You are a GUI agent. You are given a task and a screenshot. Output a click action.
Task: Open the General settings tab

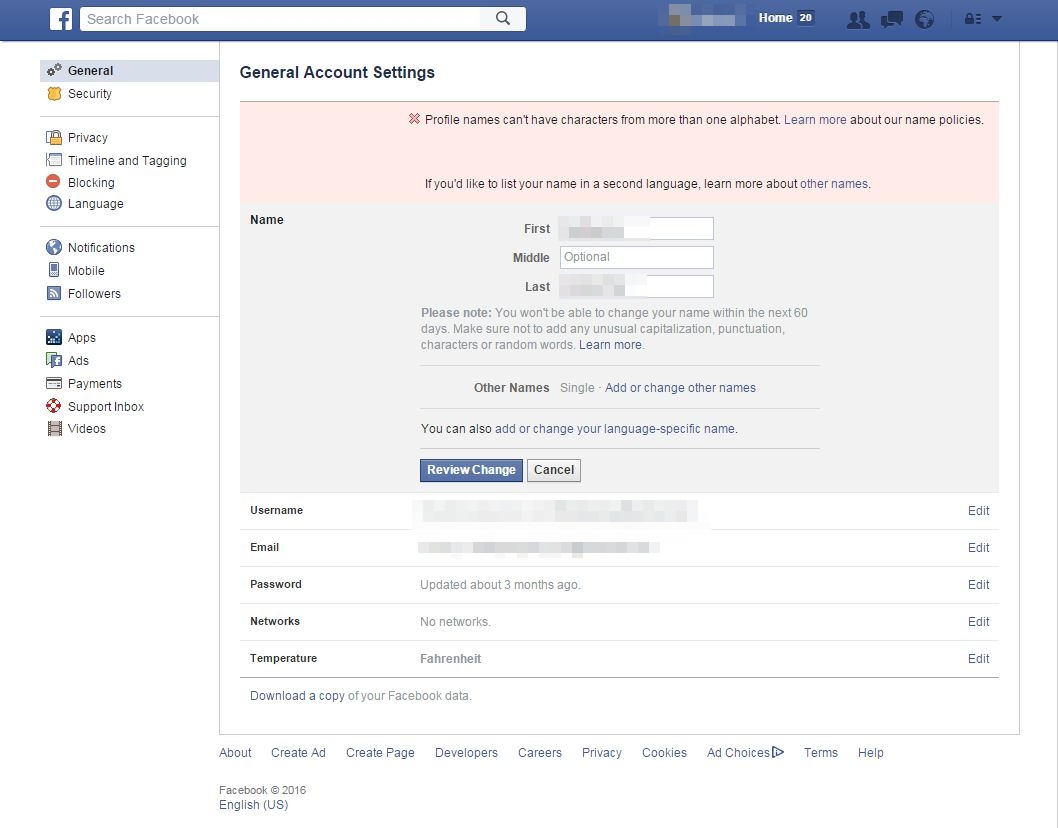130,71
